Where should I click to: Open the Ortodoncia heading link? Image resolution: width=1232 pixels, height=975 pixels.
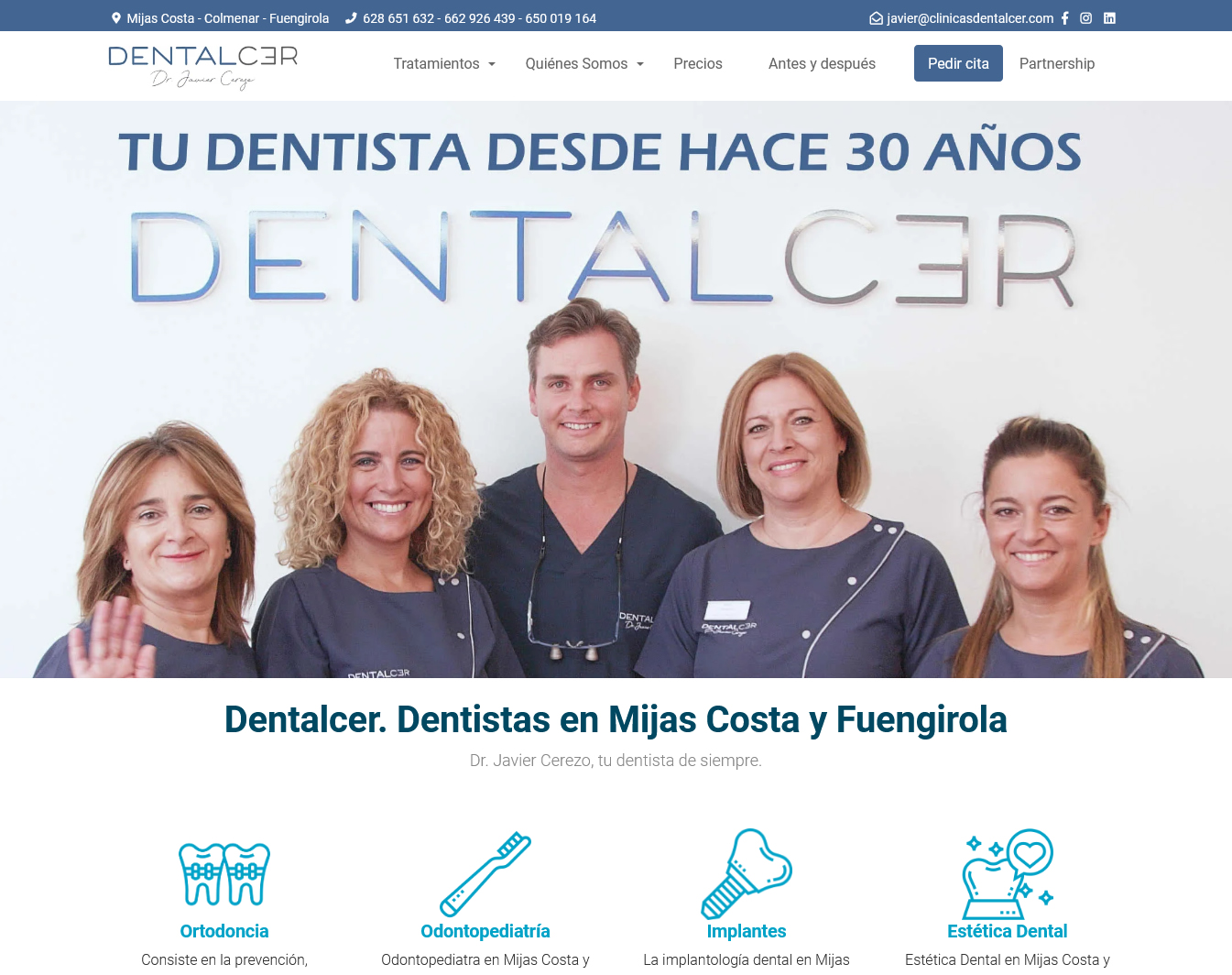tap(224, 931)
